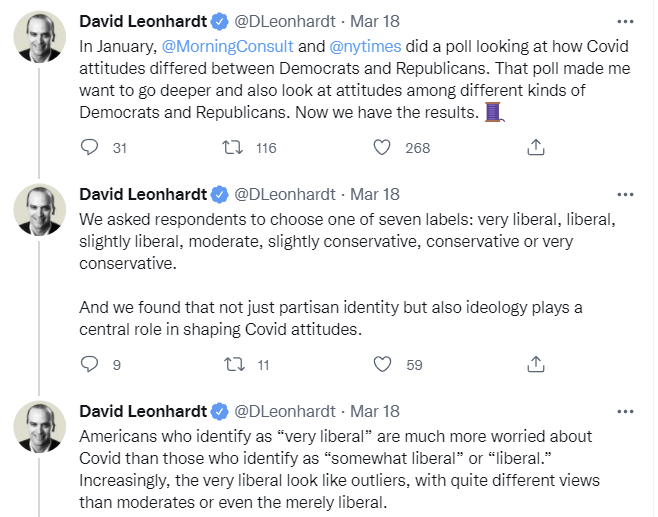Screen dimensions: 658x517
Task: Open more options on the third tweet
Action: point(626,410)
